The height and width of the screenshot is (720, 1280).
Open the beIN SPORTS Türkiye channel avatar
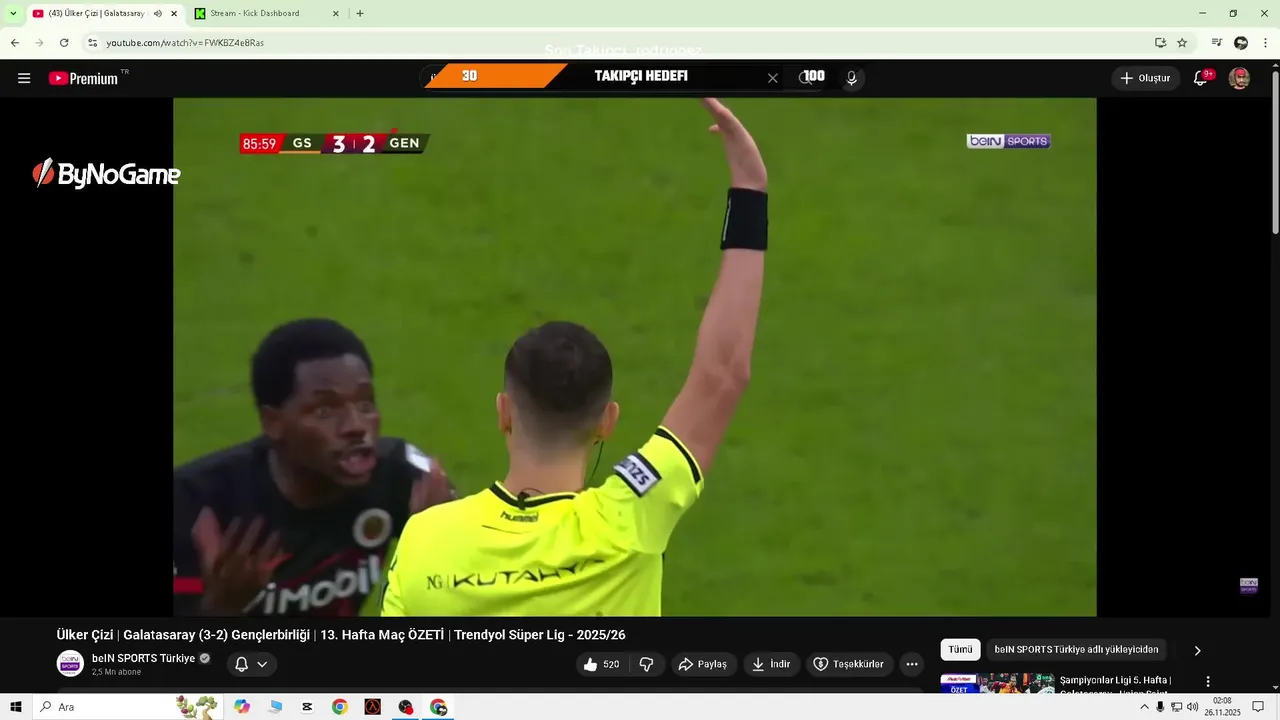click(x=70, y=663)
